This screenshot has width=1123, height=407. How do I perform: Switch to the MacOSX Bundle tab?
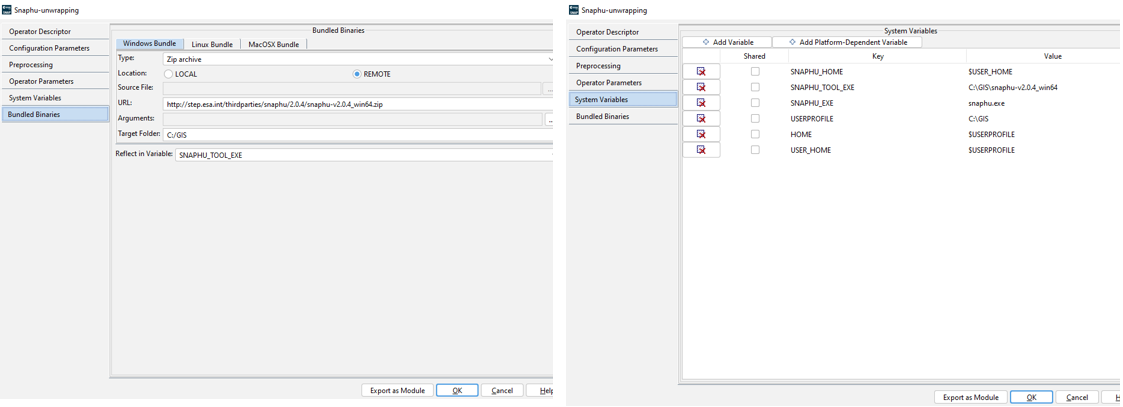click(274, 44)
